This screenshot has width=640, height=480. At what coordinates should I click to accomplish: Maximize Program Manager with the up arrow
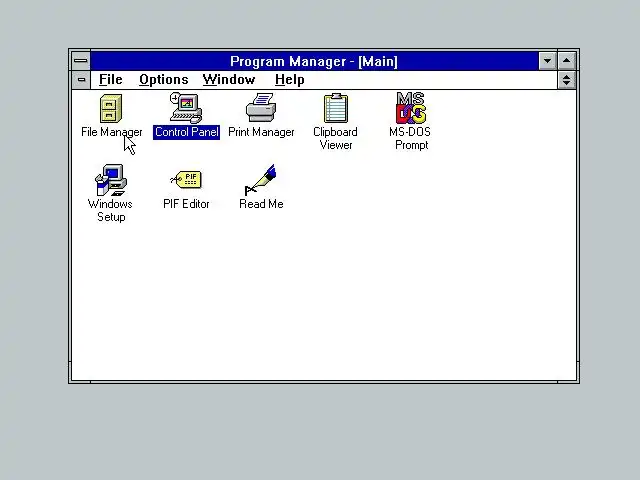[x=567, y=61]
